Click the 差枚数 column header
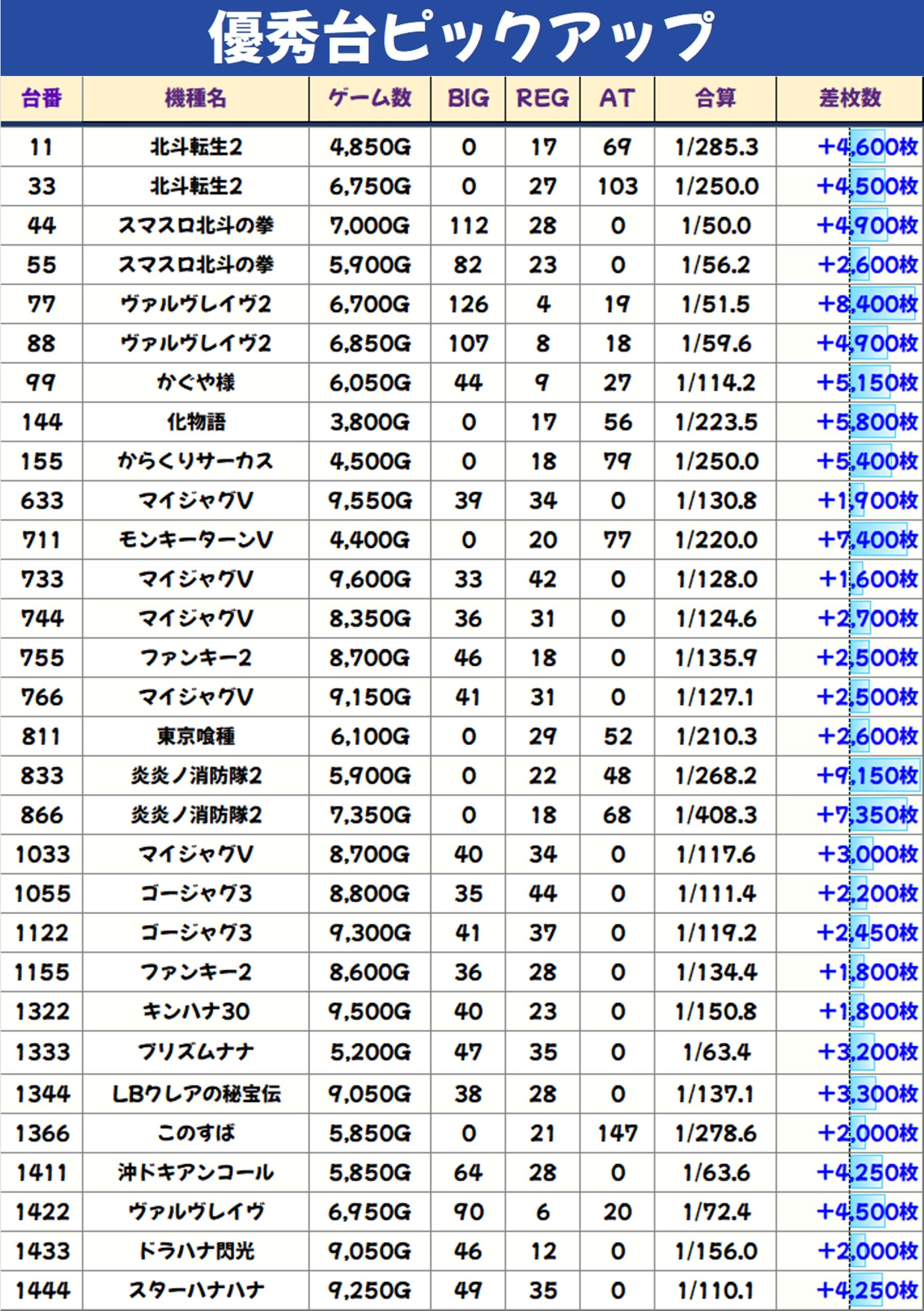 (850, 98)
